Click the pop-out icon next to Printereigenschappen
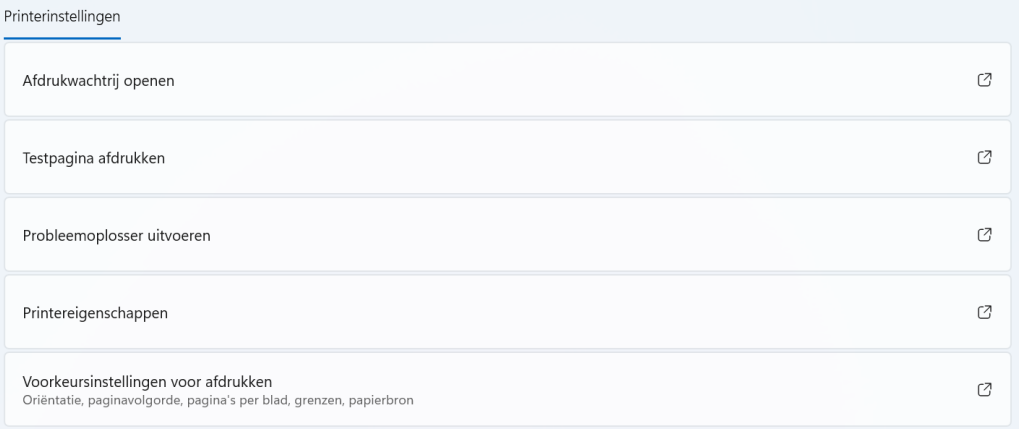This screenshot has width=1019, height=430. pyautogui.click(x=984, y=312)
